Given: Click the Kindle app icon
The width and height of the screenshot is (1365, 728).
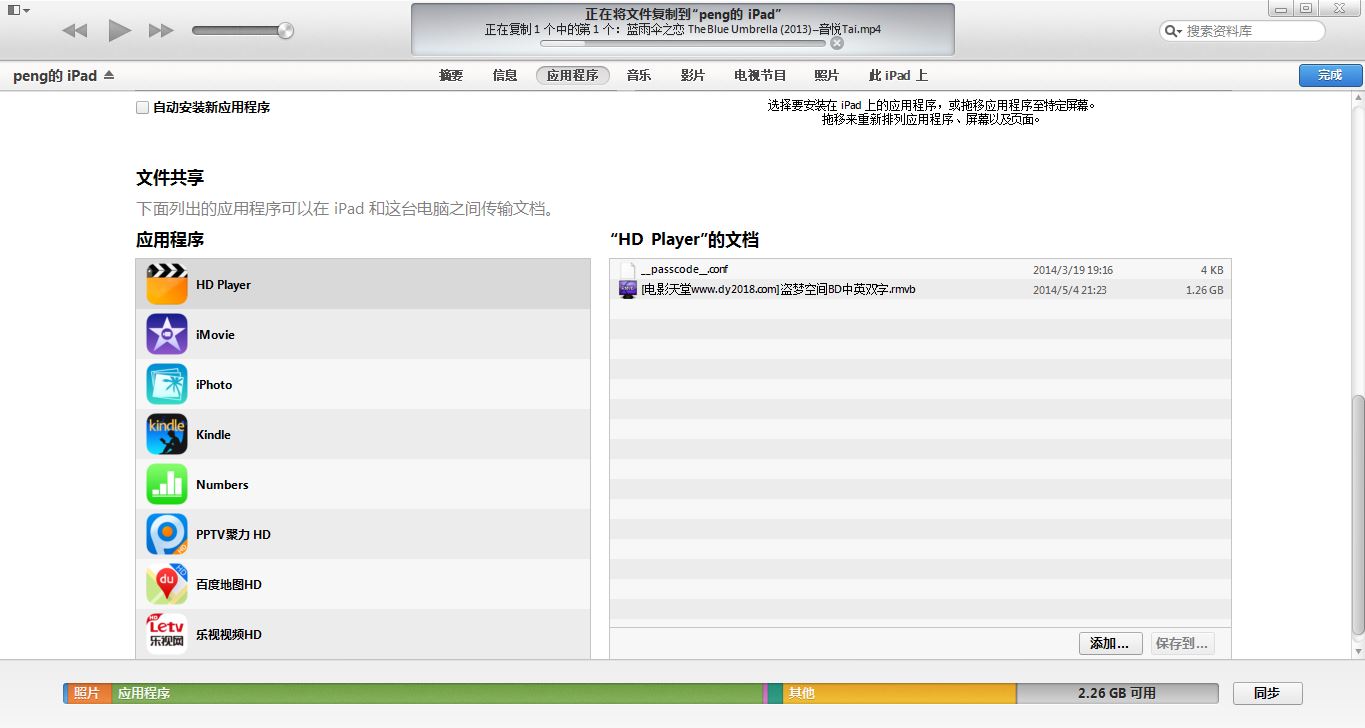Looking at the screenshot, I should 167,434.
